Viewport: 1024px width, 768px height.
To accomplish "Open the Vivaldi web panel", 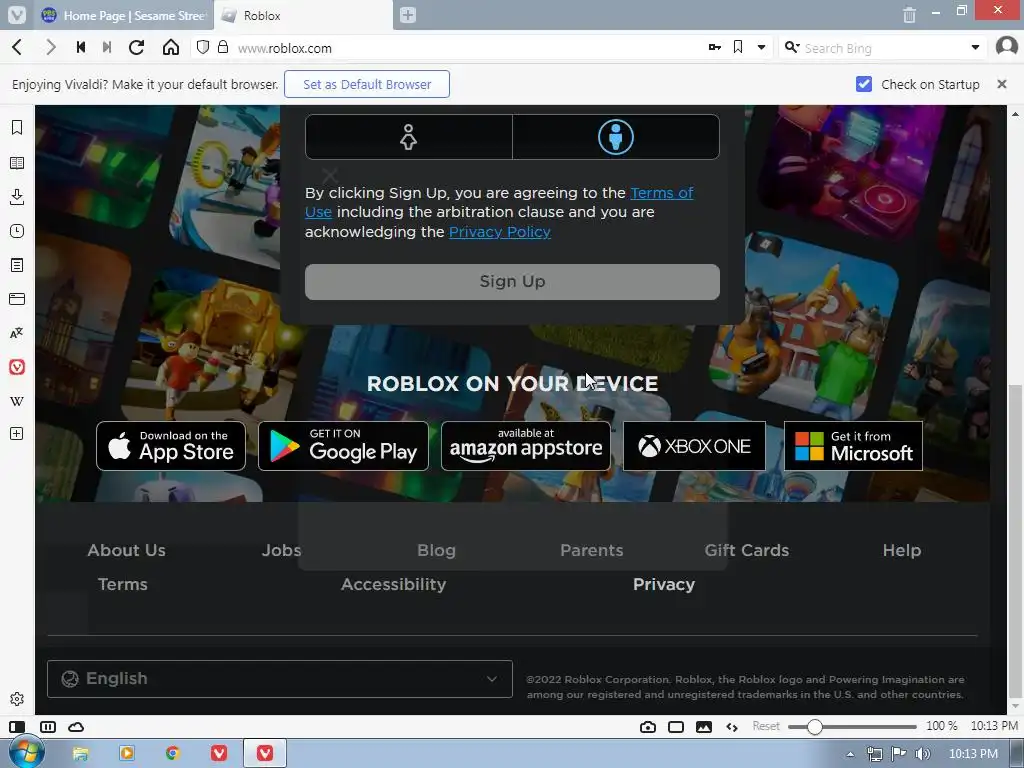I will coord(17,367).
